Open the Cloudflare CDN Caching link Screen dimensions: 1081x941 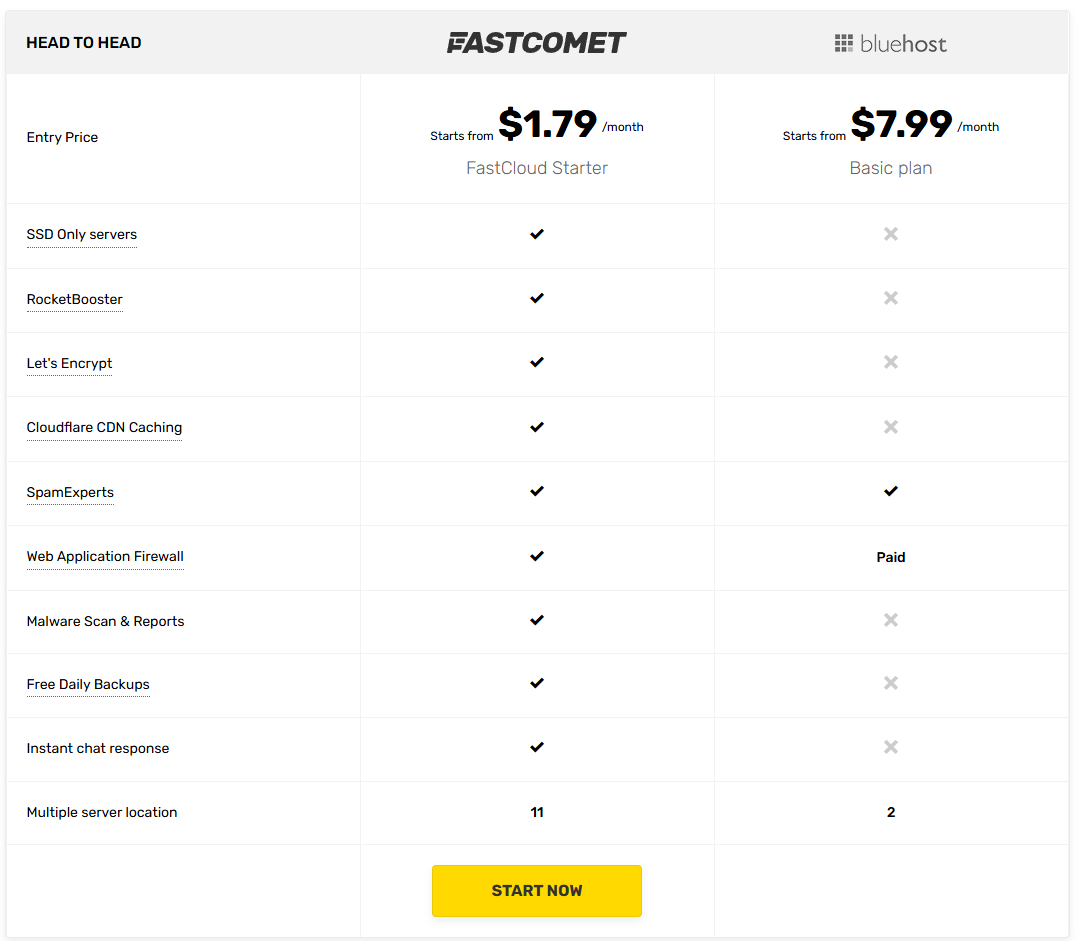[x=104, y=427]
